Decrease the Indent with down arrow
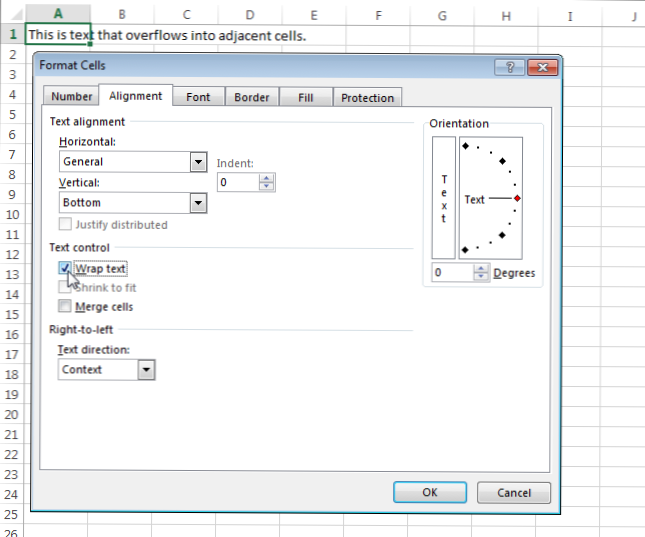 click(x=267, y=186)
